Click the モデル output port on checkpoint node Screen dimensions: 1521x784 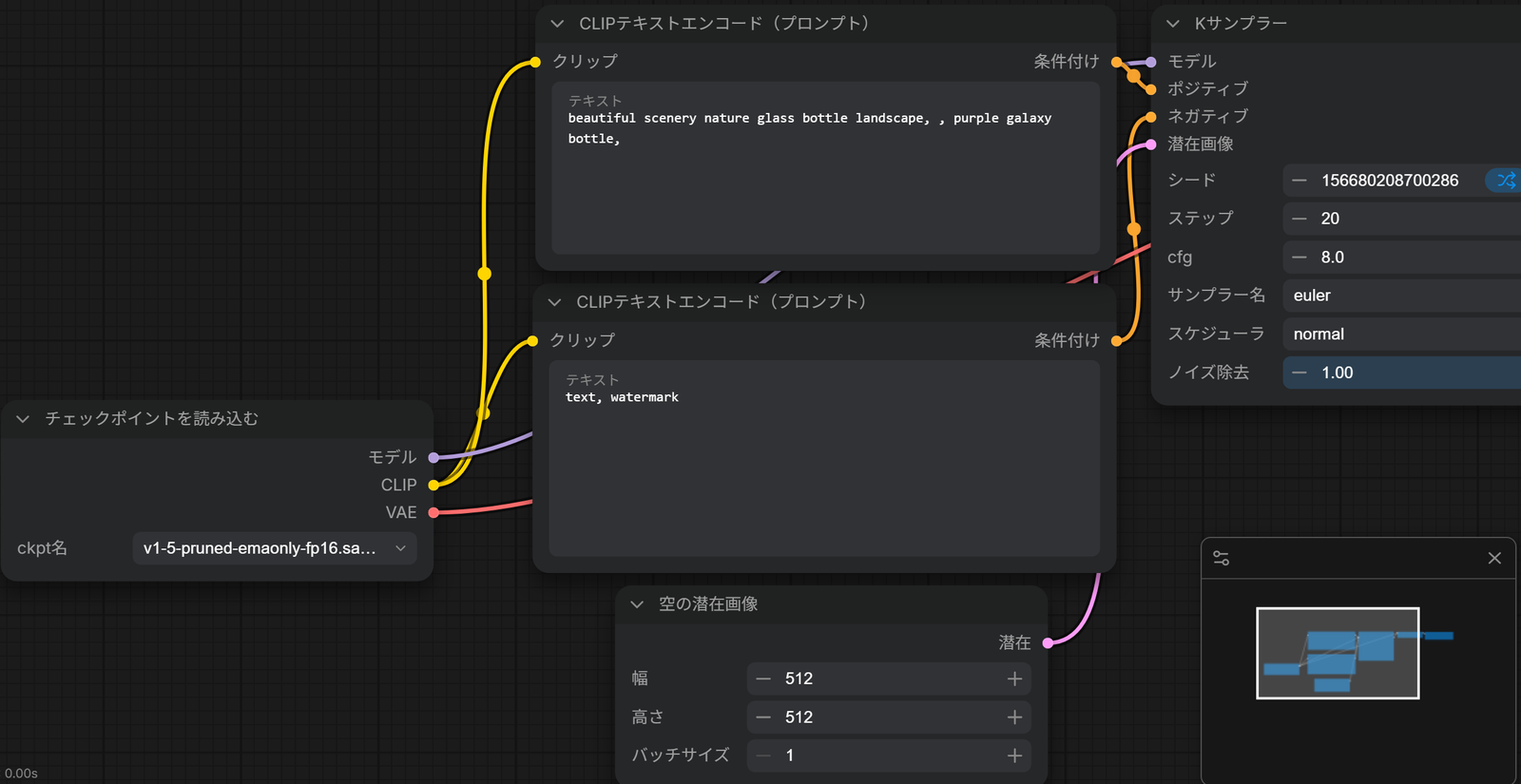pyautogui.click(x=433, y=457)
